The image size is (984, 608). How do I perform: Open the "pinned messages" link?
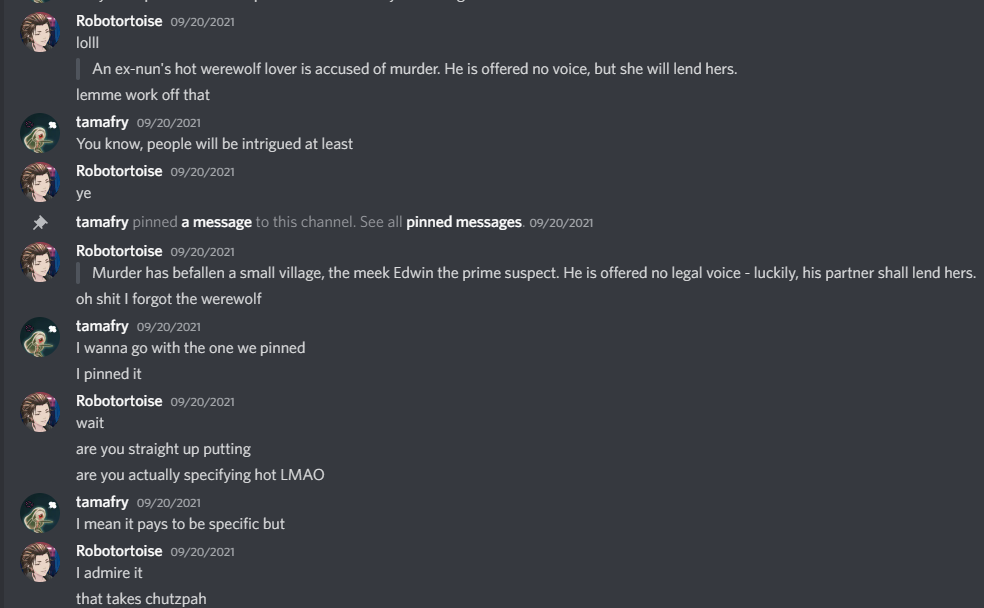(463, 222)
